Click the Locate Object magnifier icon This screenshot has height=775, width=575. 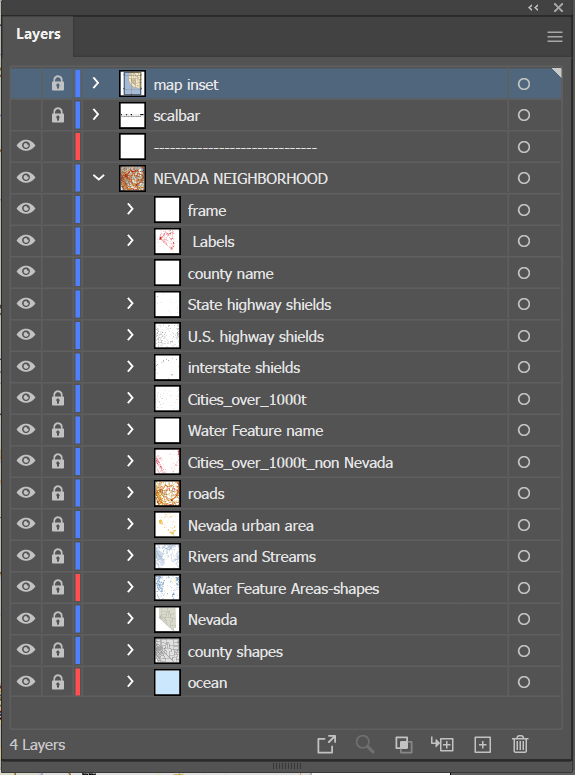(x=365, y=744)
